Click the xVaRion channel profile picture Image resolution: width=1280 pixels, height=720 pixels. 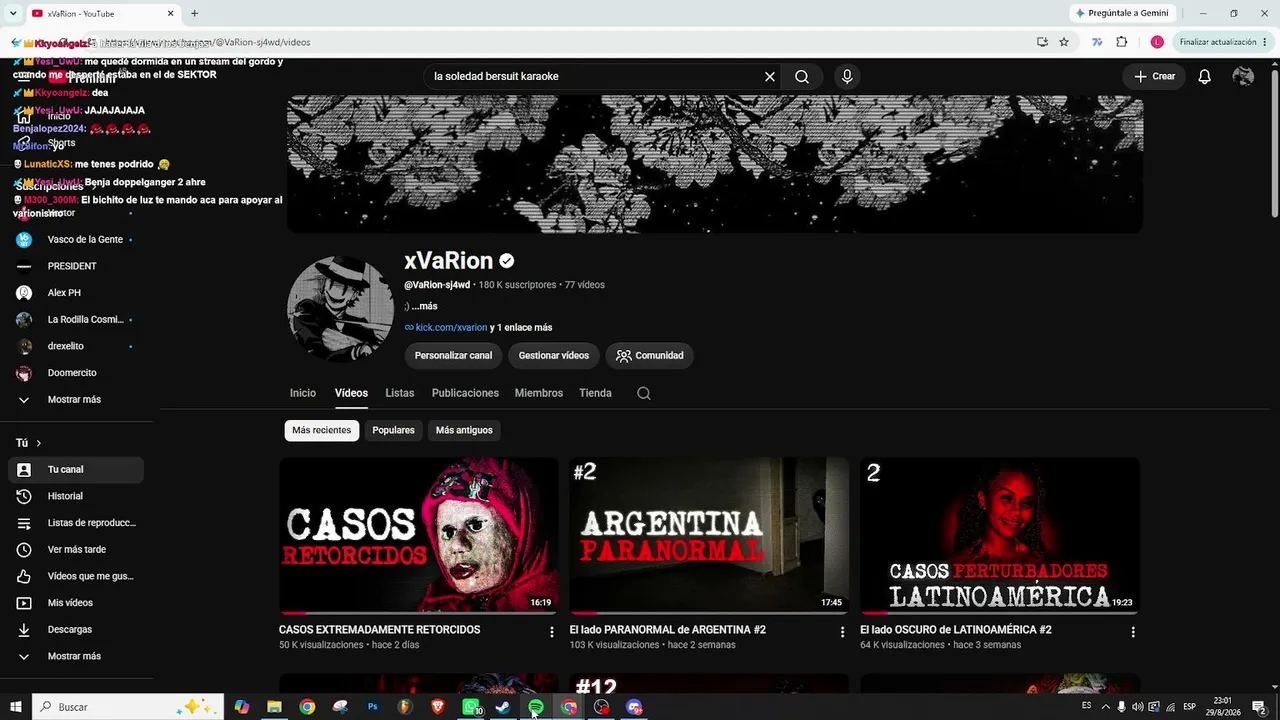click(x=340, y=309)
